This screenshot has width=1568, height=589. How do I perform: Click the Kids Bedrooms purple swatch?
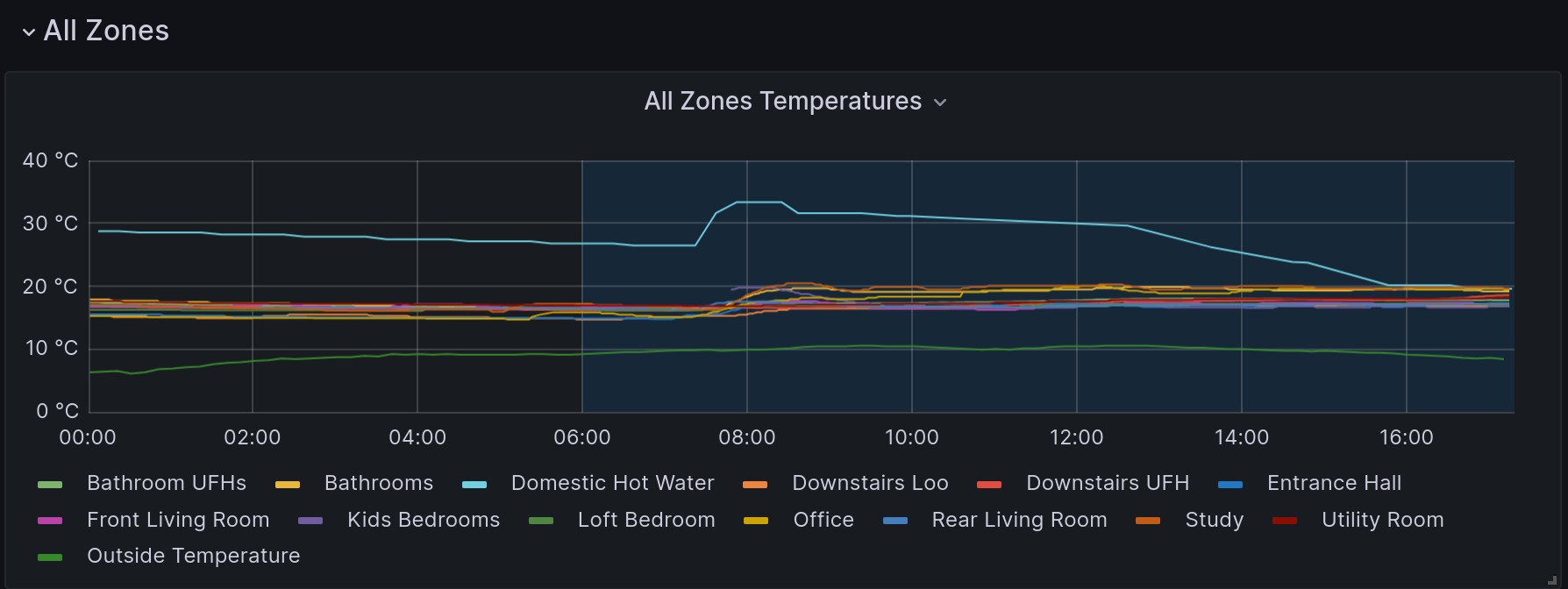point(310,521)
